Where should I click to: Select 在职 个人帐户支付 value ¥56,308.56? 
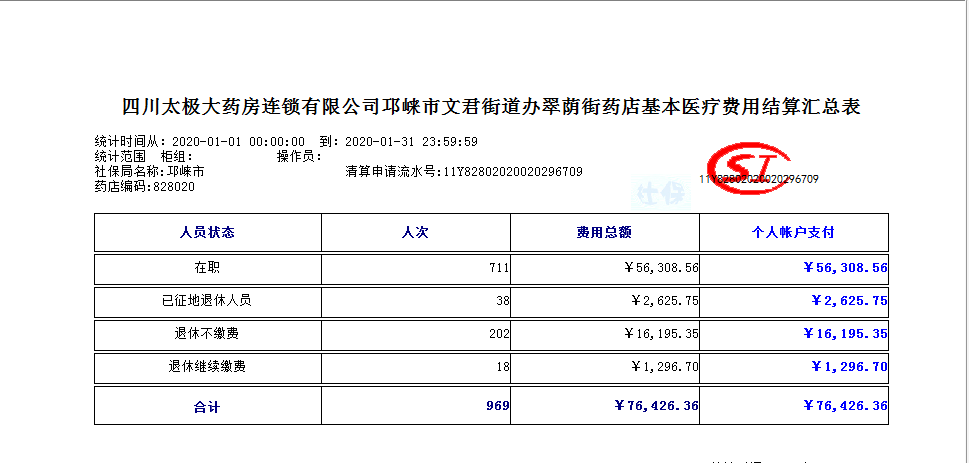(845, 268)
